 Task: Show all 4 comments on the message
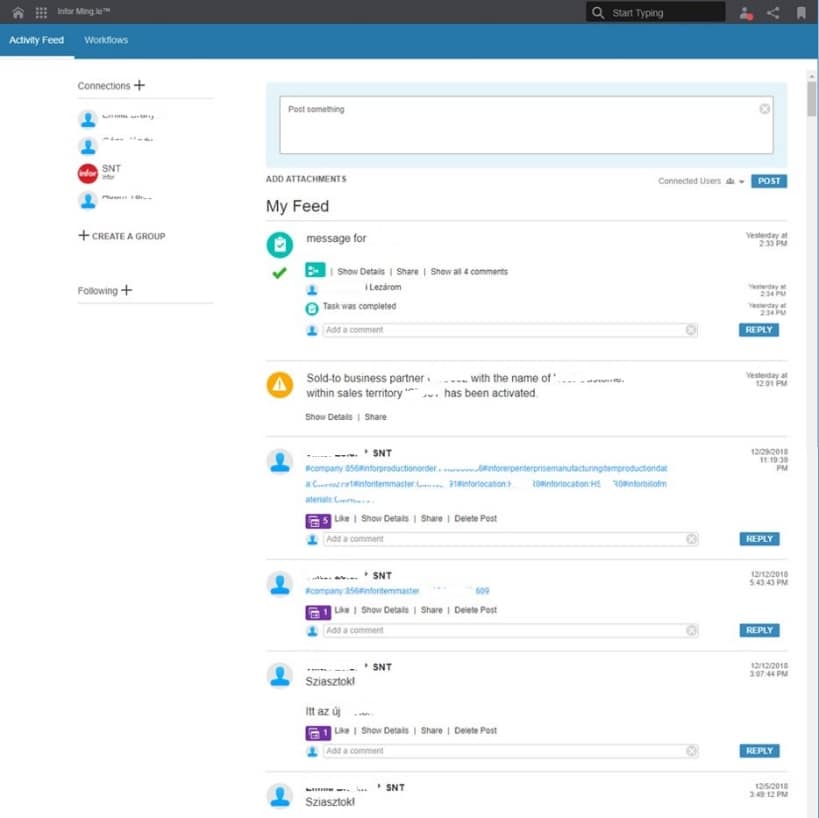pos(471,271)
